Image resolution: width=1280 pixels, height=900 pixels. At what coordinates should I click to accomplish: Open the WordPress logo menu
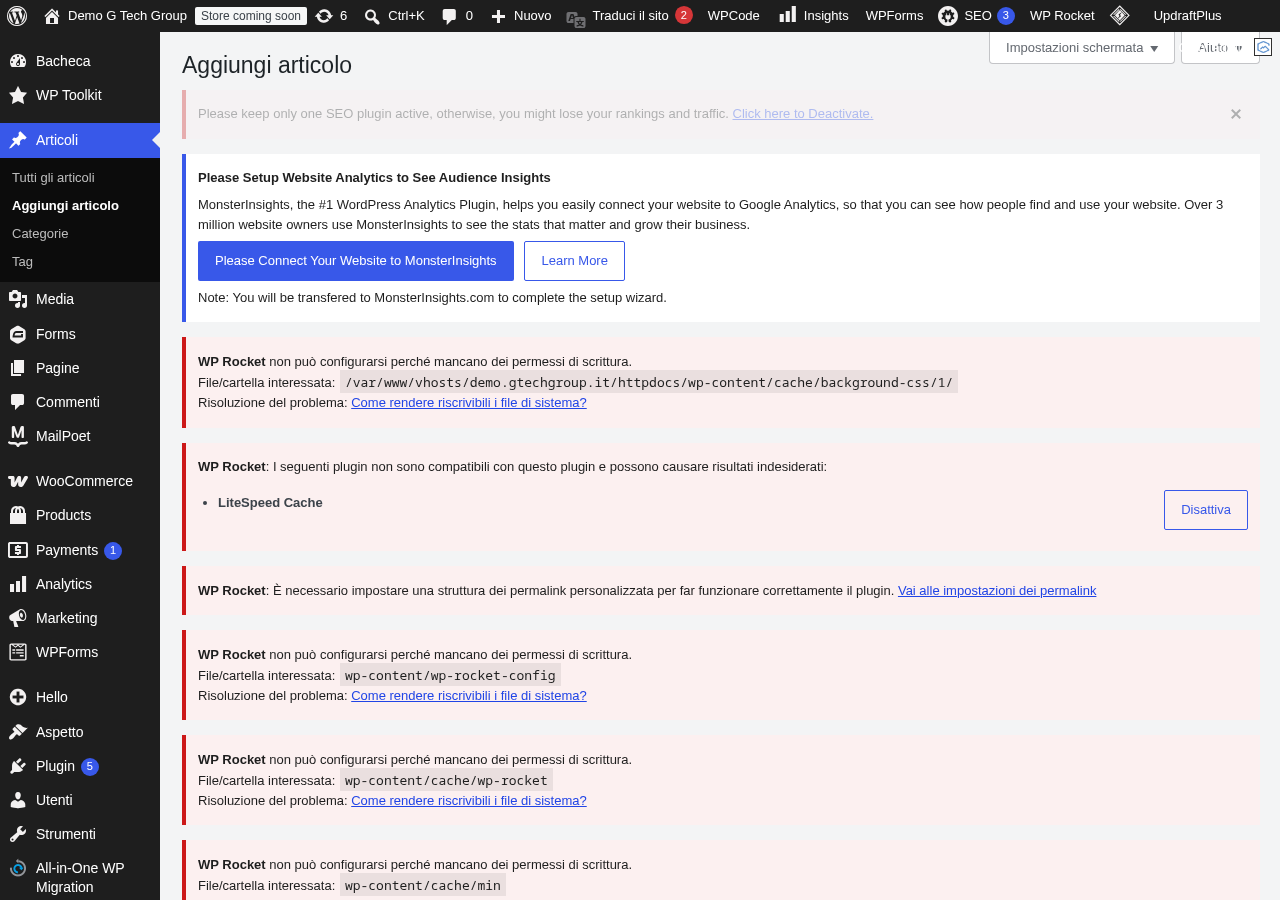(17, 16)
